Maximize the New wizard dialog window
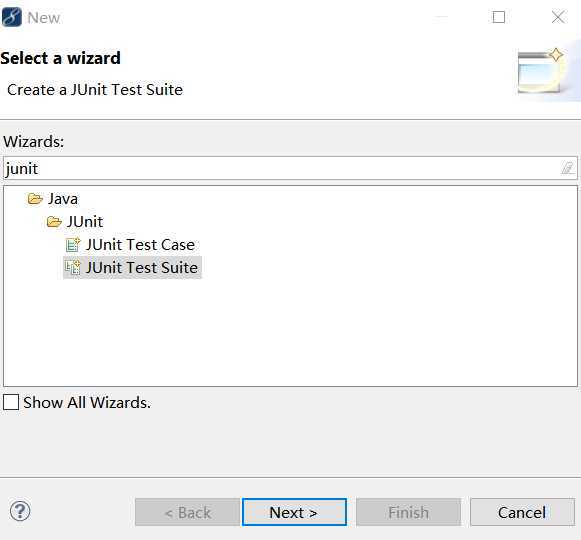 499,17
